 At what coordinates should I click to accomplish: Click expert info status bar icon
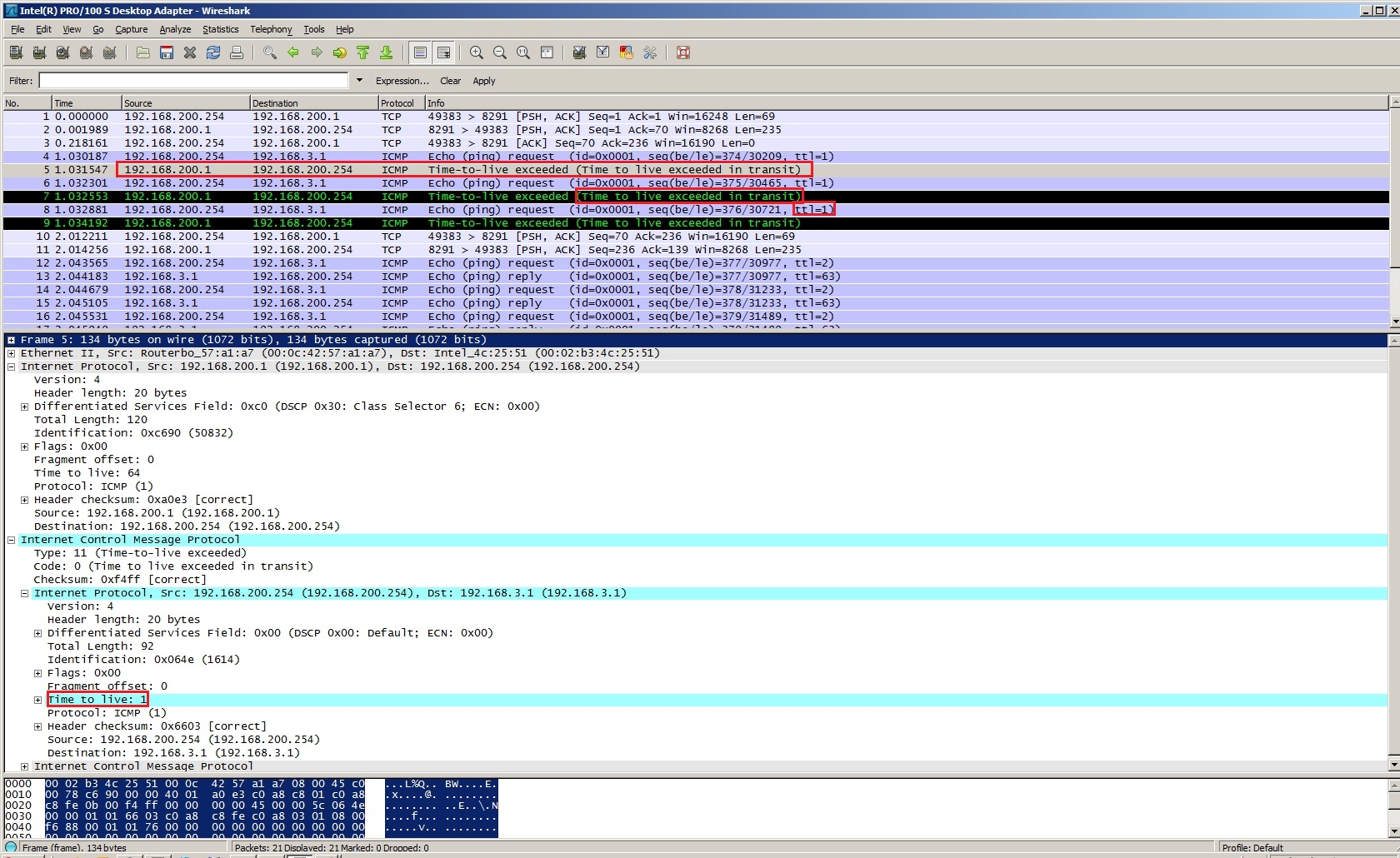[11, 847]
